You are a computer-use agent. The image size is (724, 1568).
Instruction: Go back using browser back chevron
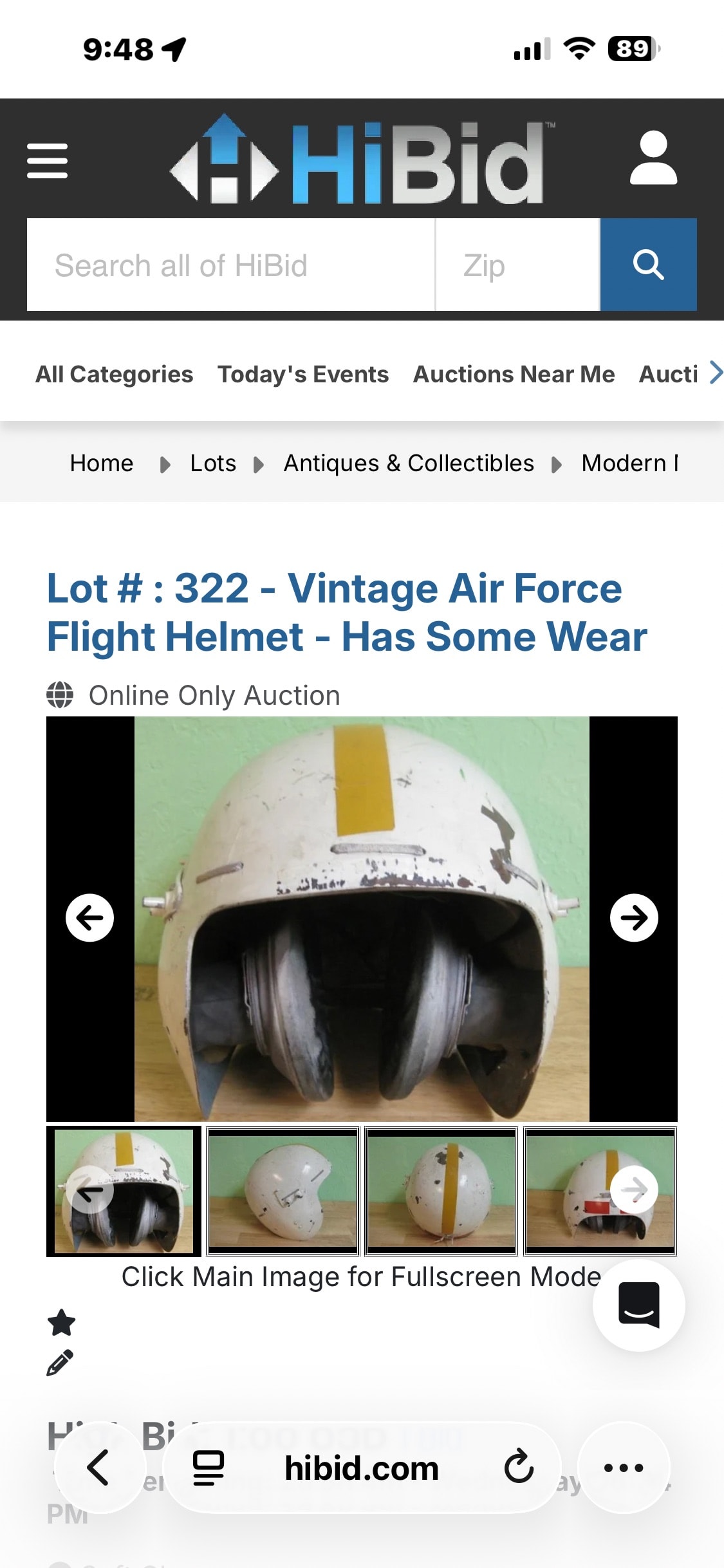point(98,1468)
